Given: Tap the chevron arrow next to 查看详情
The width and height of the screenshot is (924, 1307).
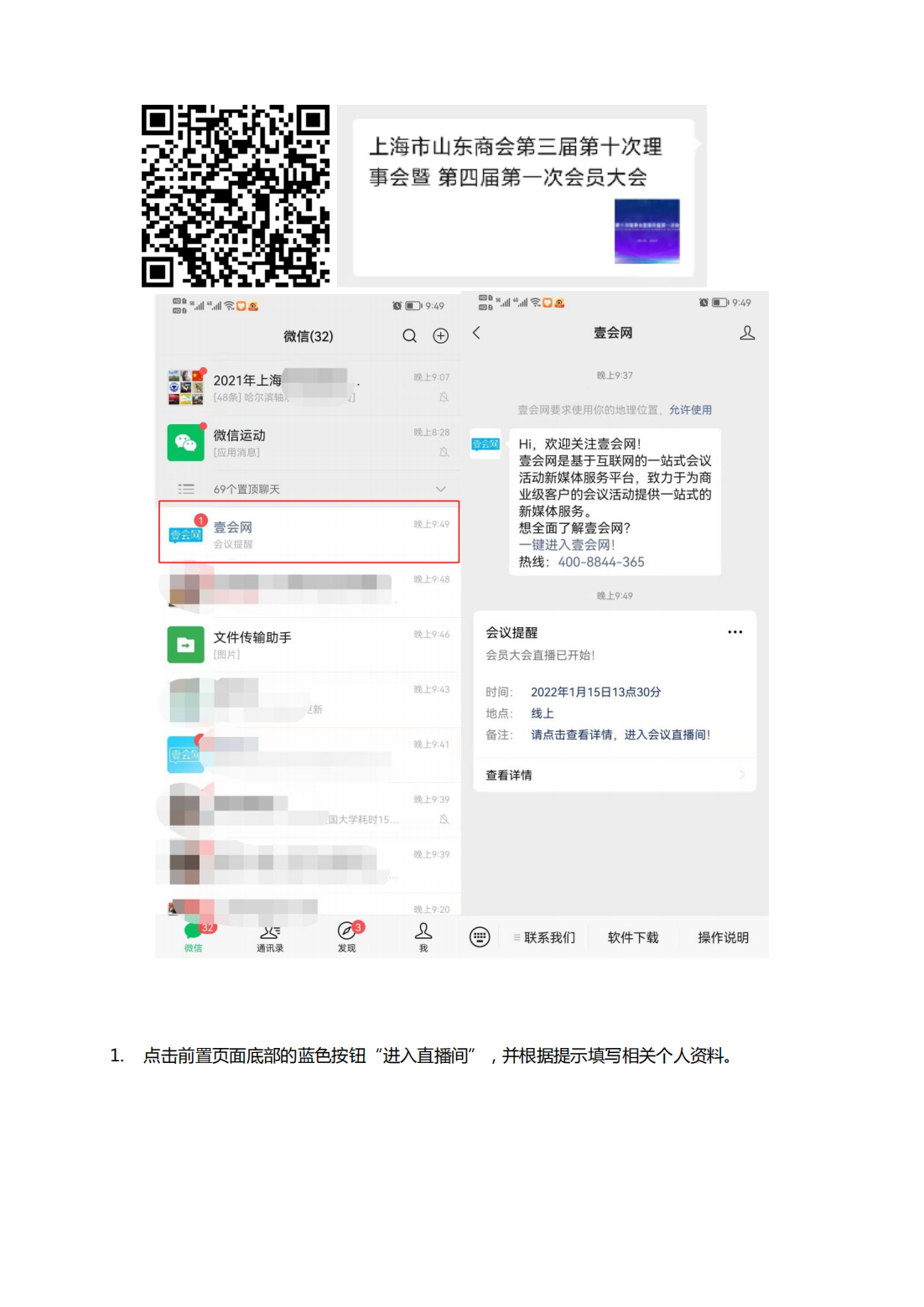Looking at the screenshot, I should [x=742, y=775].
